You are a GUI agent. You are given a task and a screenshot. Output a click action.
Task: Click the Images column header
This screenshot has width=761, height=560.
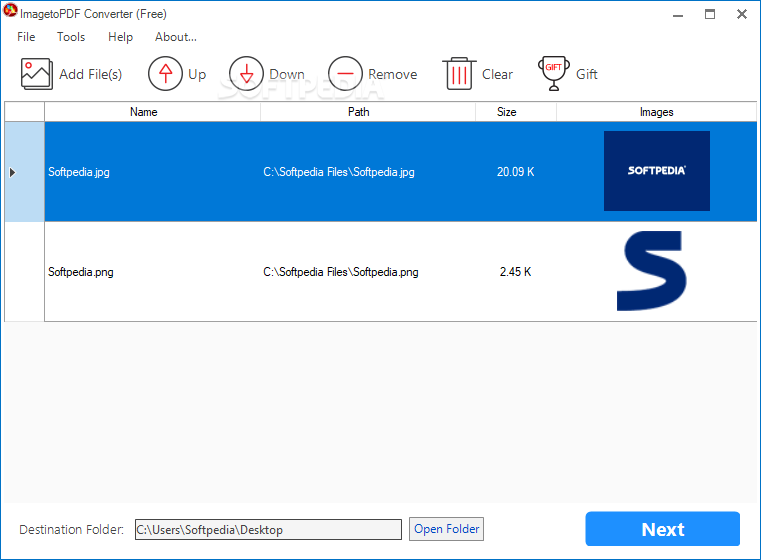pos(657,112)
